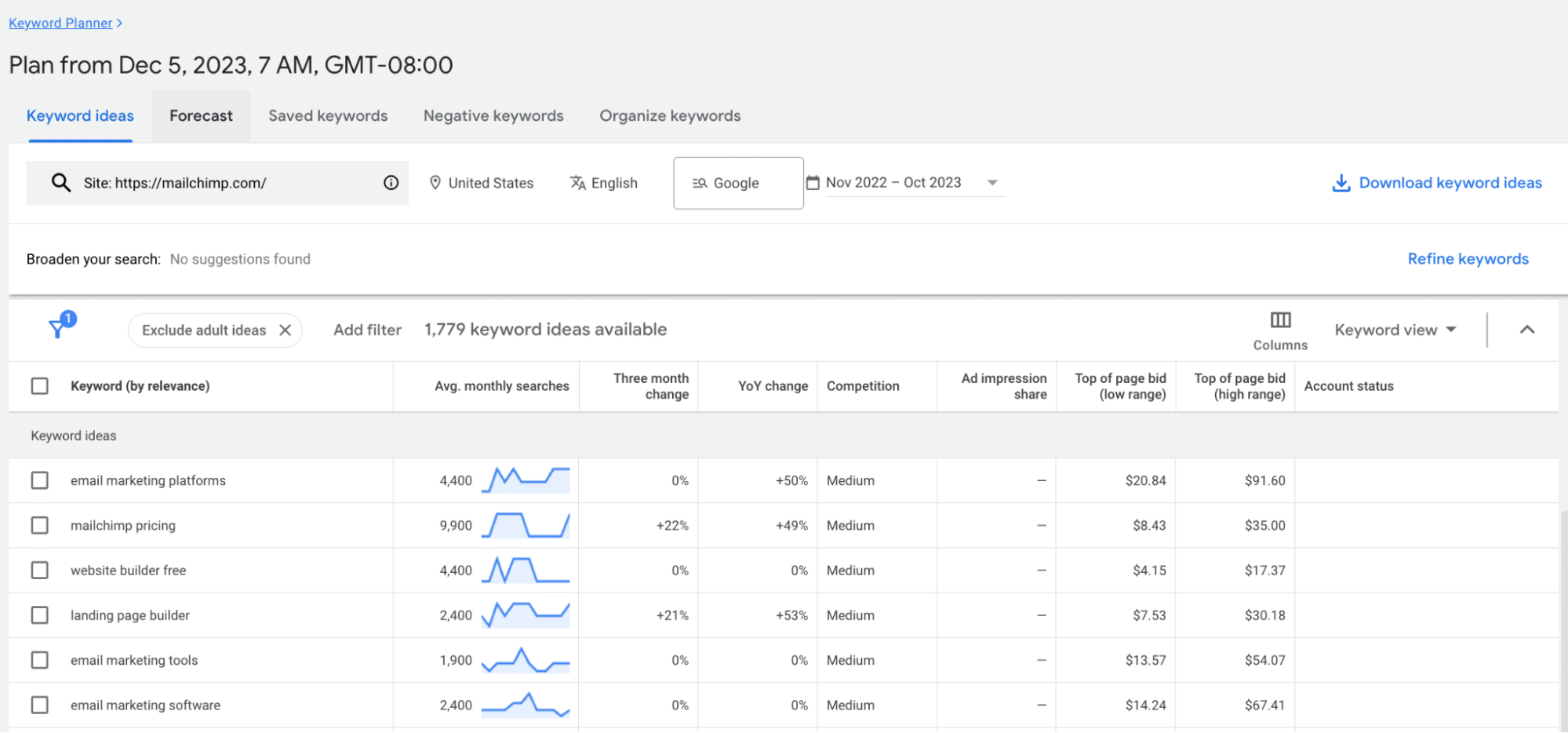Sort by Avg. monthly searches column
The width and height of the screenshot is (1568, 733).
[x=502, y=386]
